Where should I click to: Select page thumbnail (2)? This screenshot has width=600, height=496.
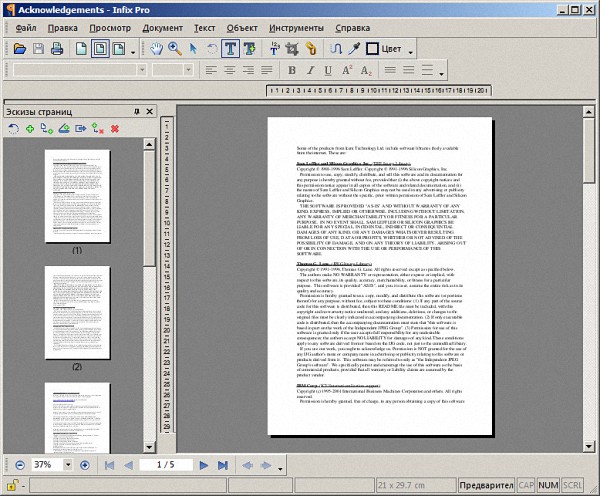pos(76,313)
